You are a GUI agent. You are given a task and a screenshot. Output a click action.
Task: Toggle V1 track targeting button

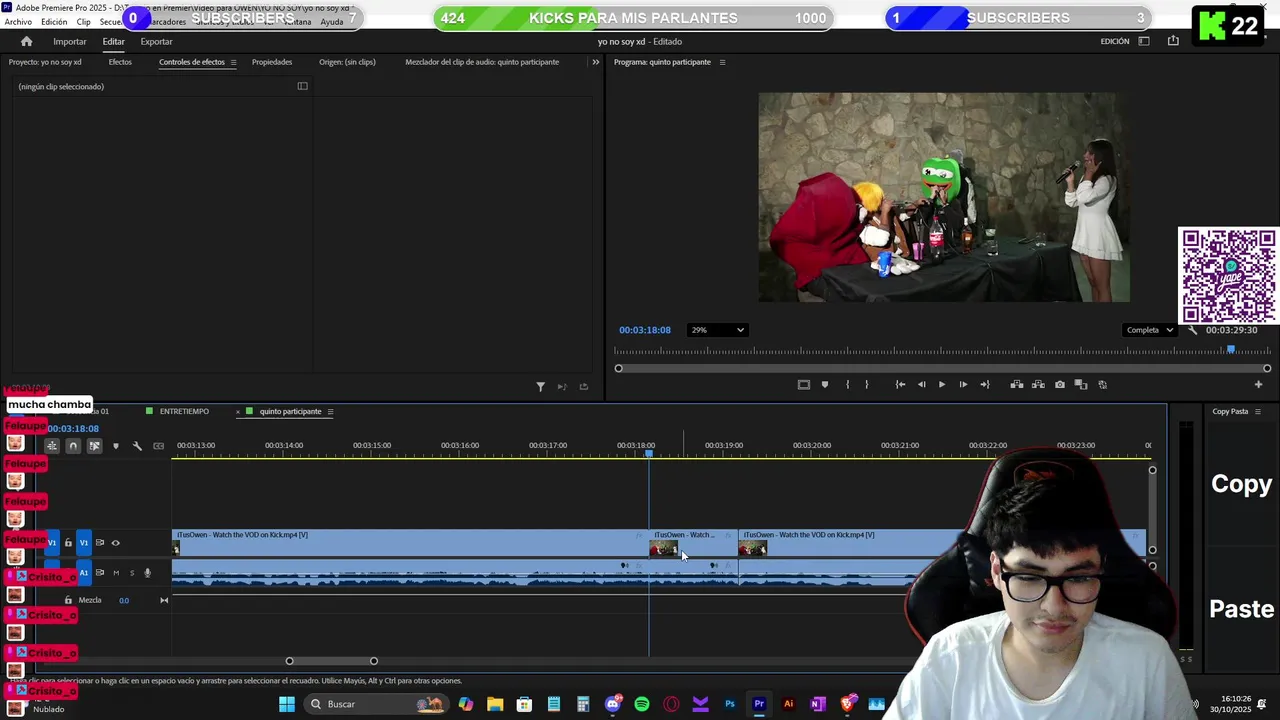pyautogui.click(x=84, y=543)
